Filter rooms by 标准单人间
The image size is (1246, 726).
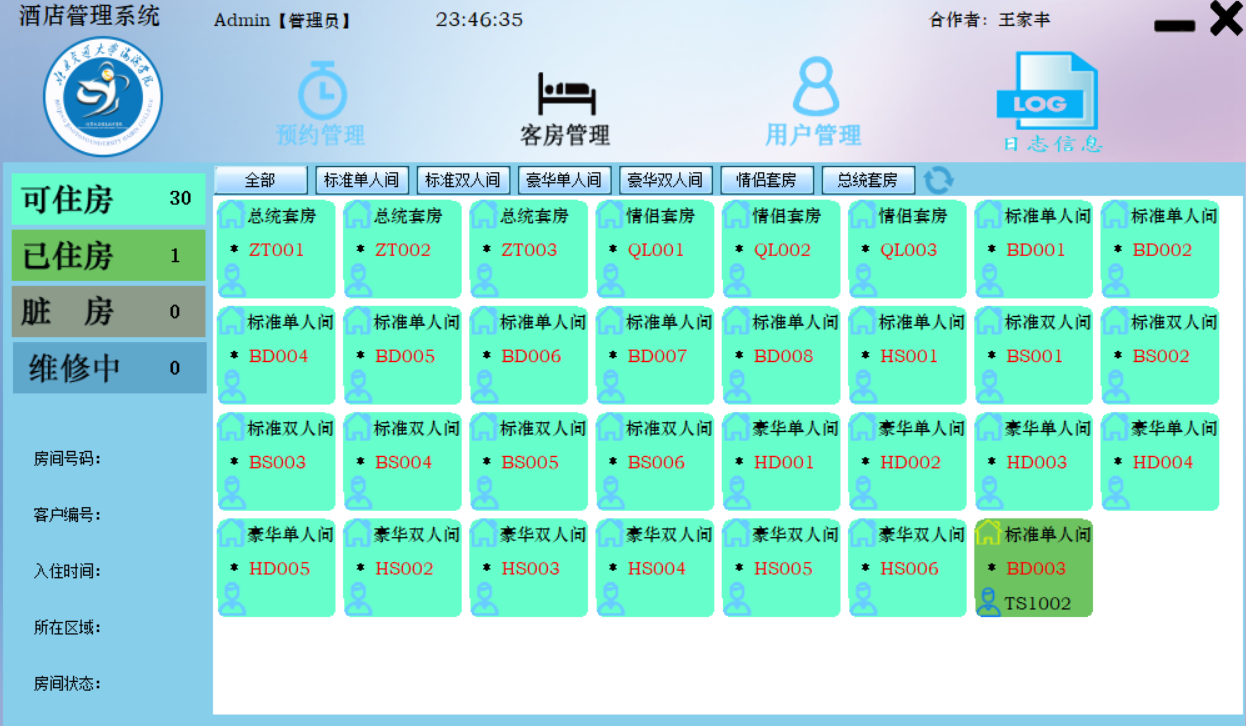click(x=362, y=180)
